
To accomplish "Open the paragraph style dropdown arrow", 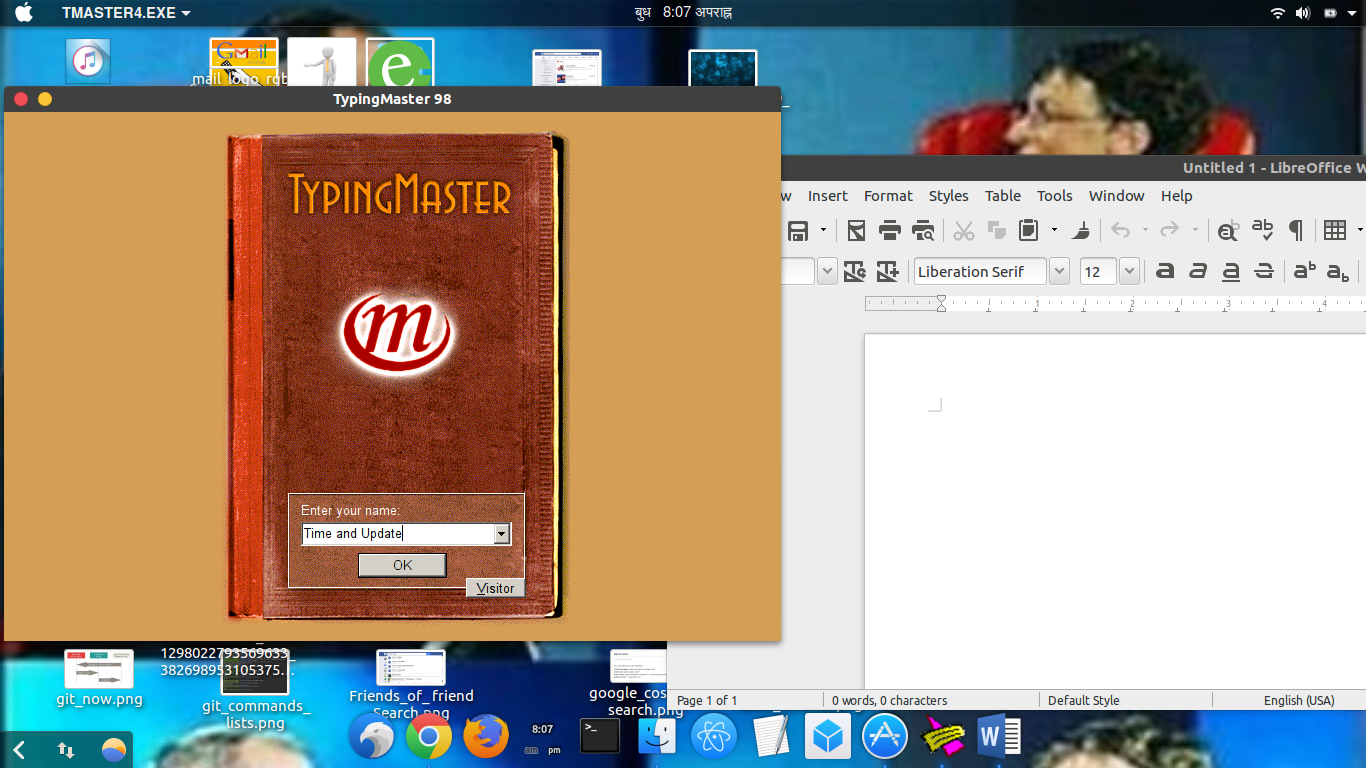I will (x=827, y=271).
